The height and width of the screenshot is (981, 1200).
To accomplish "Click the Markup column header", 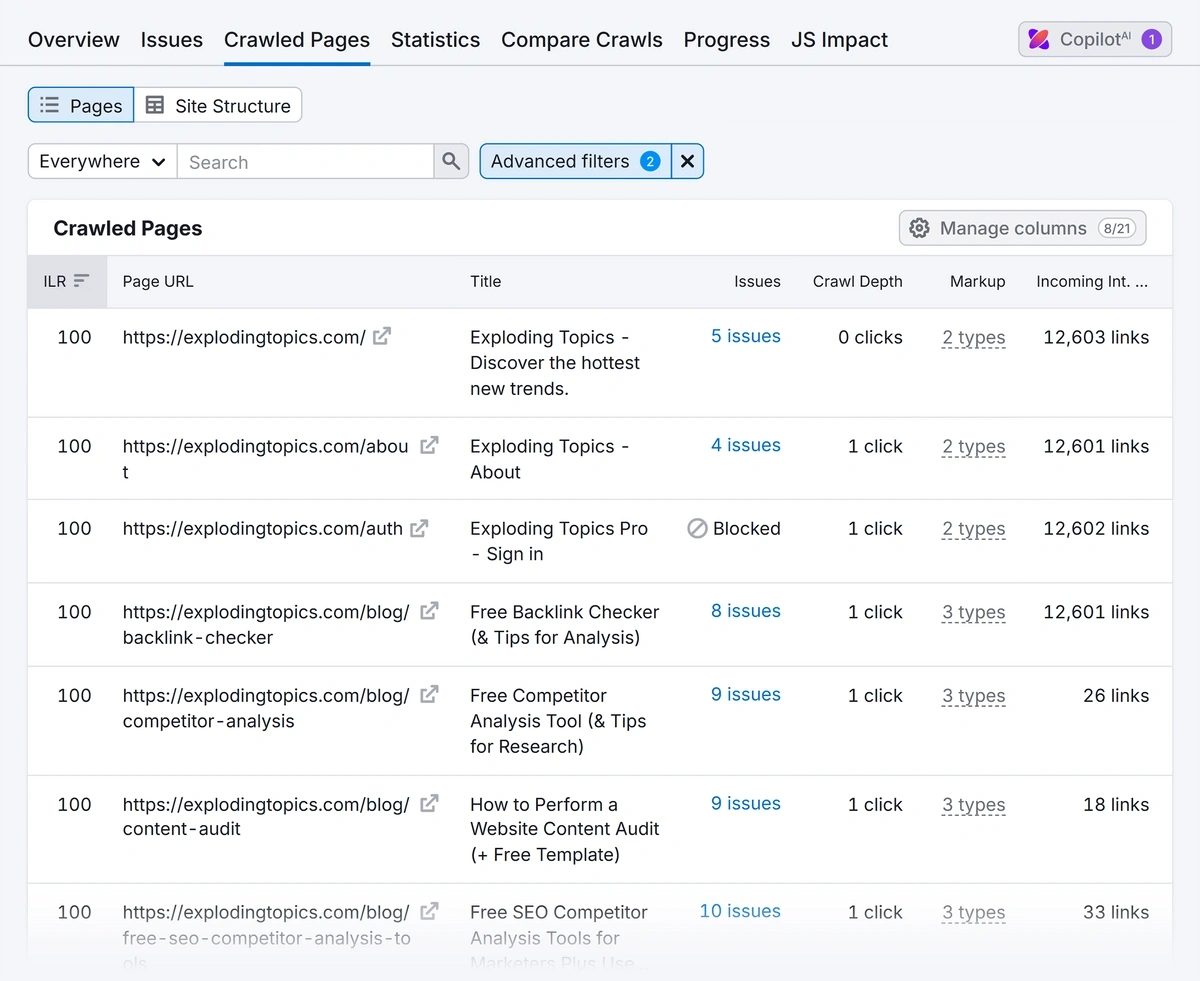I will tap(978, 281).
